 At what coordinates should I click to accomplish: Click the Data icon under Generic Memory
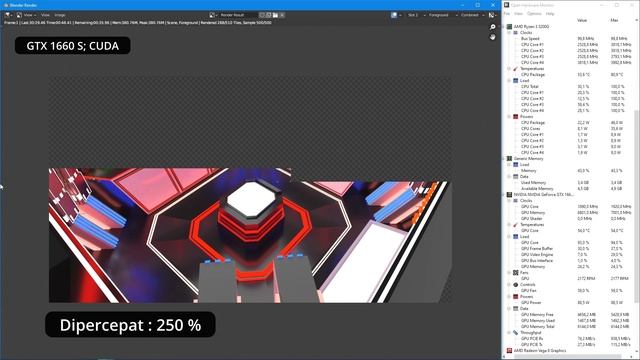pyautogui.click(x=516, y=177)
